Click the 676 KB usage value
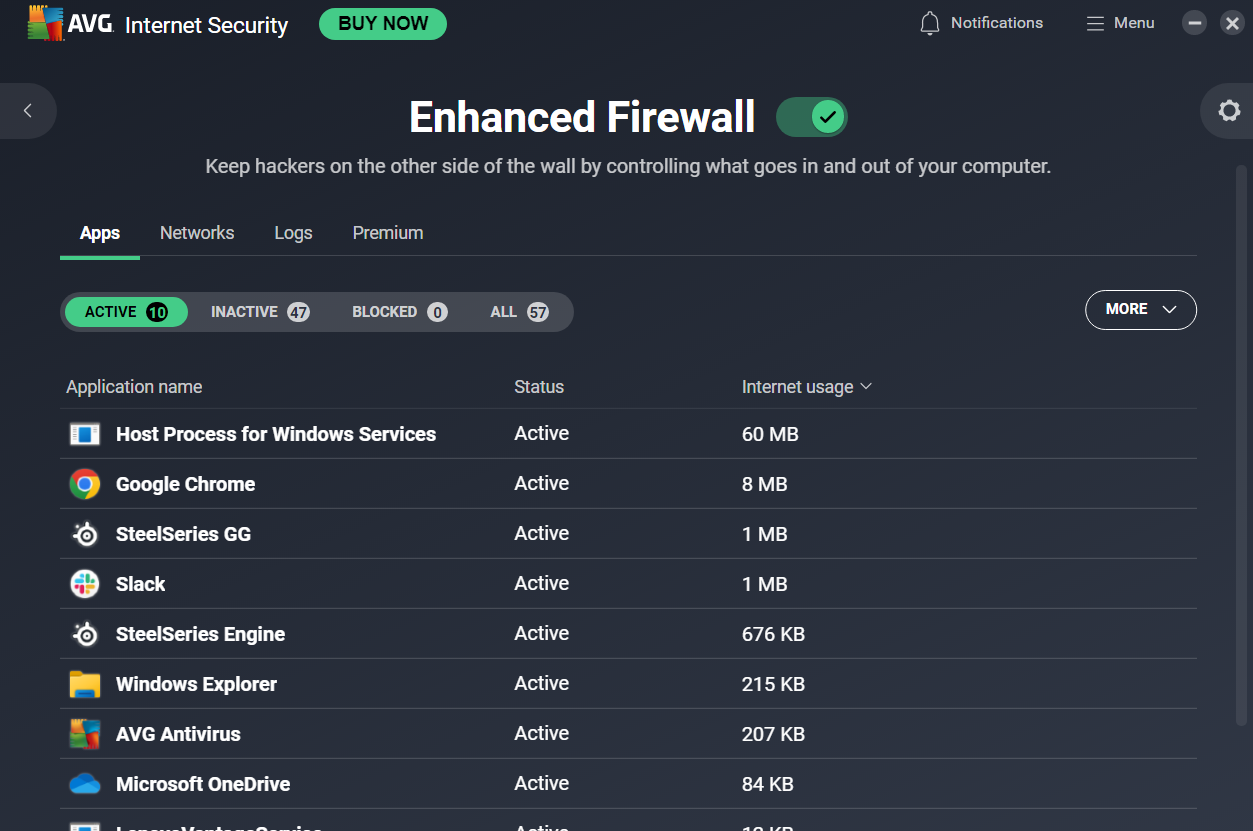Viewport: 1253px width, 831px height. click(x=773, y=634)
